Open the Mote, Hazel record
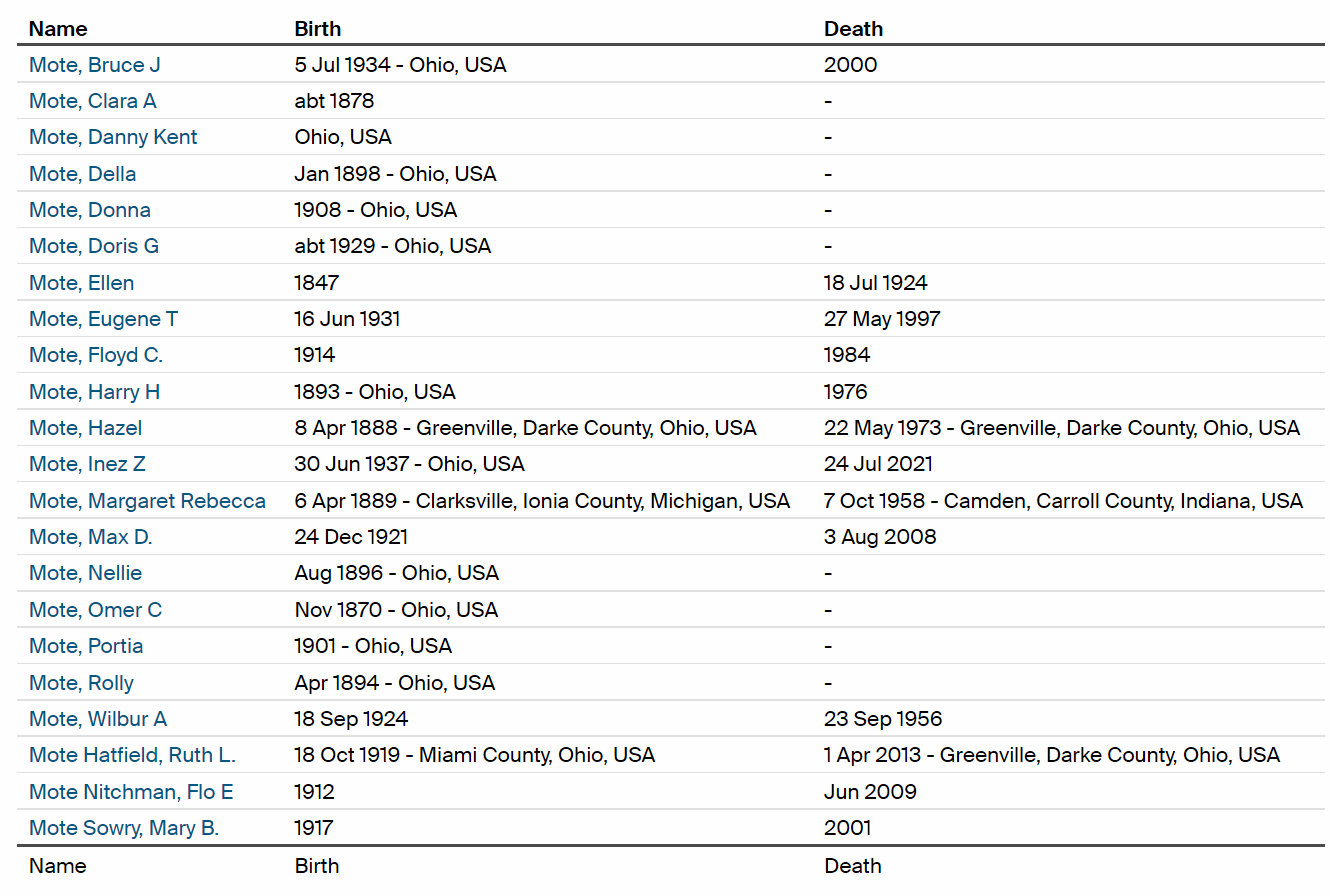 tap(85, 428)
